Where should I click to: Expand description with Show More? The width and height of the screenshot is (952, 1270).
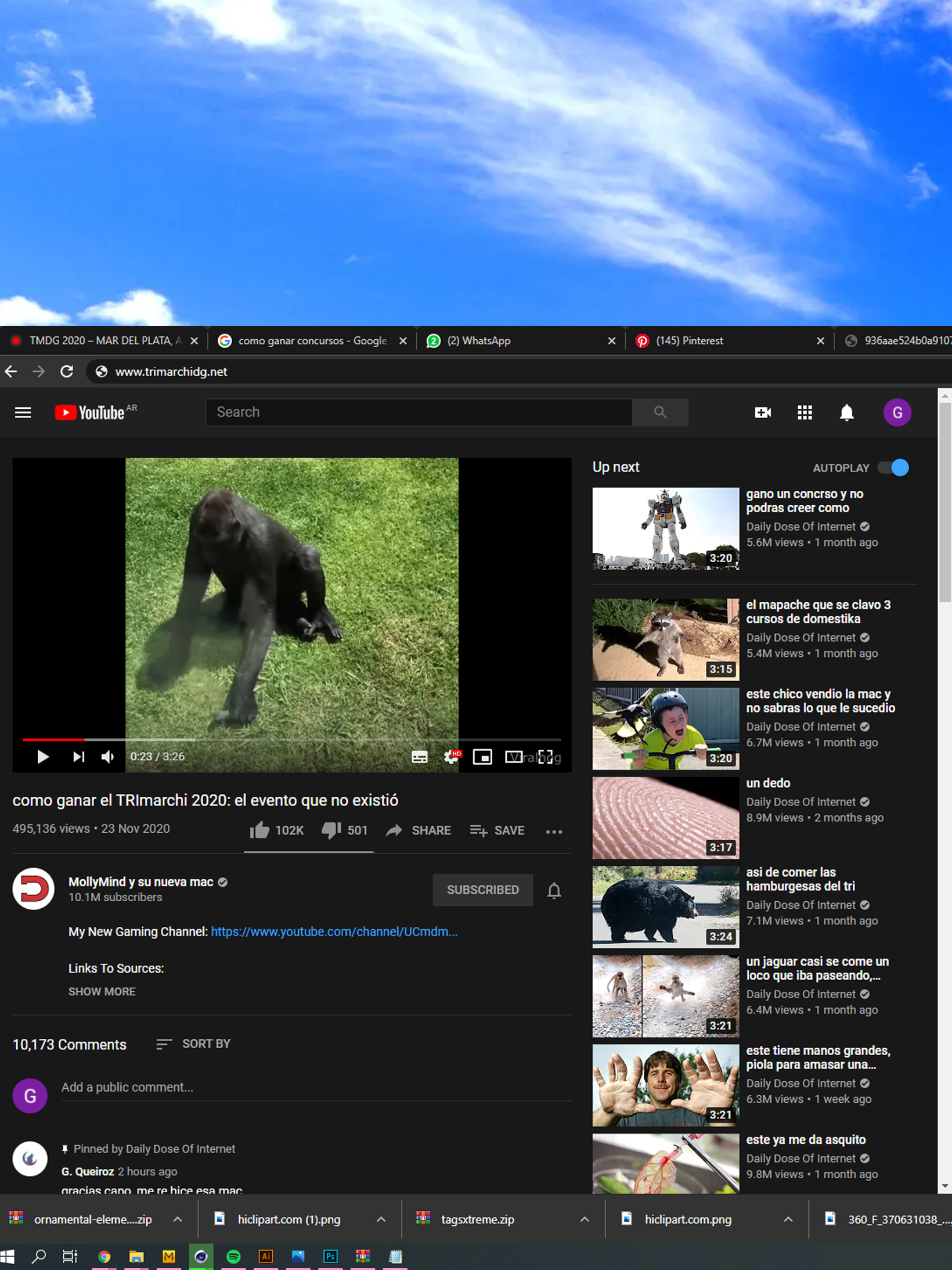click(x=102, y=991)
